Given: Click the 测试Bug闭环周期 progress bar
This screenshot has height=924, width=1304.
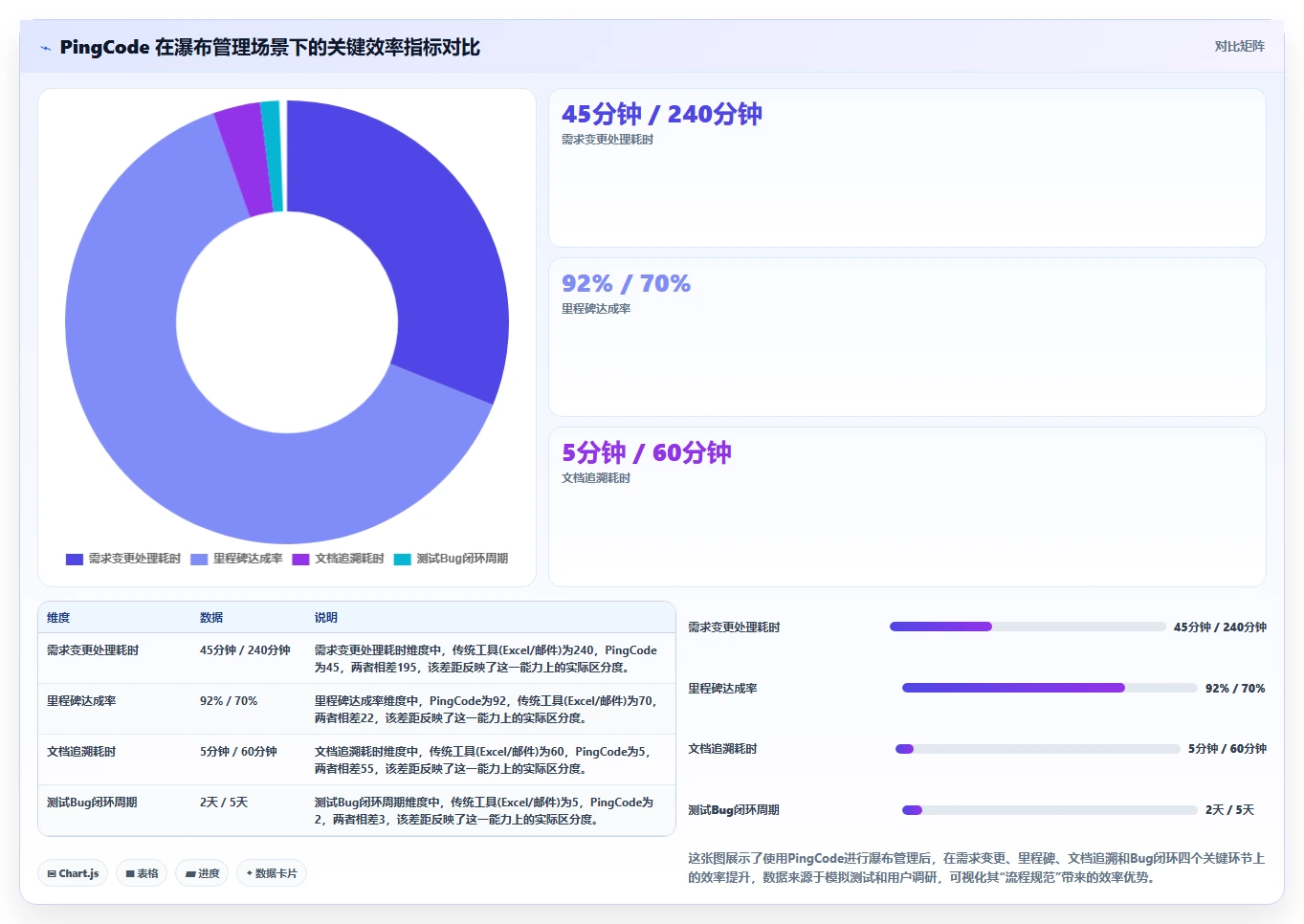Looking at the screenshot, I should point(1050,810).
